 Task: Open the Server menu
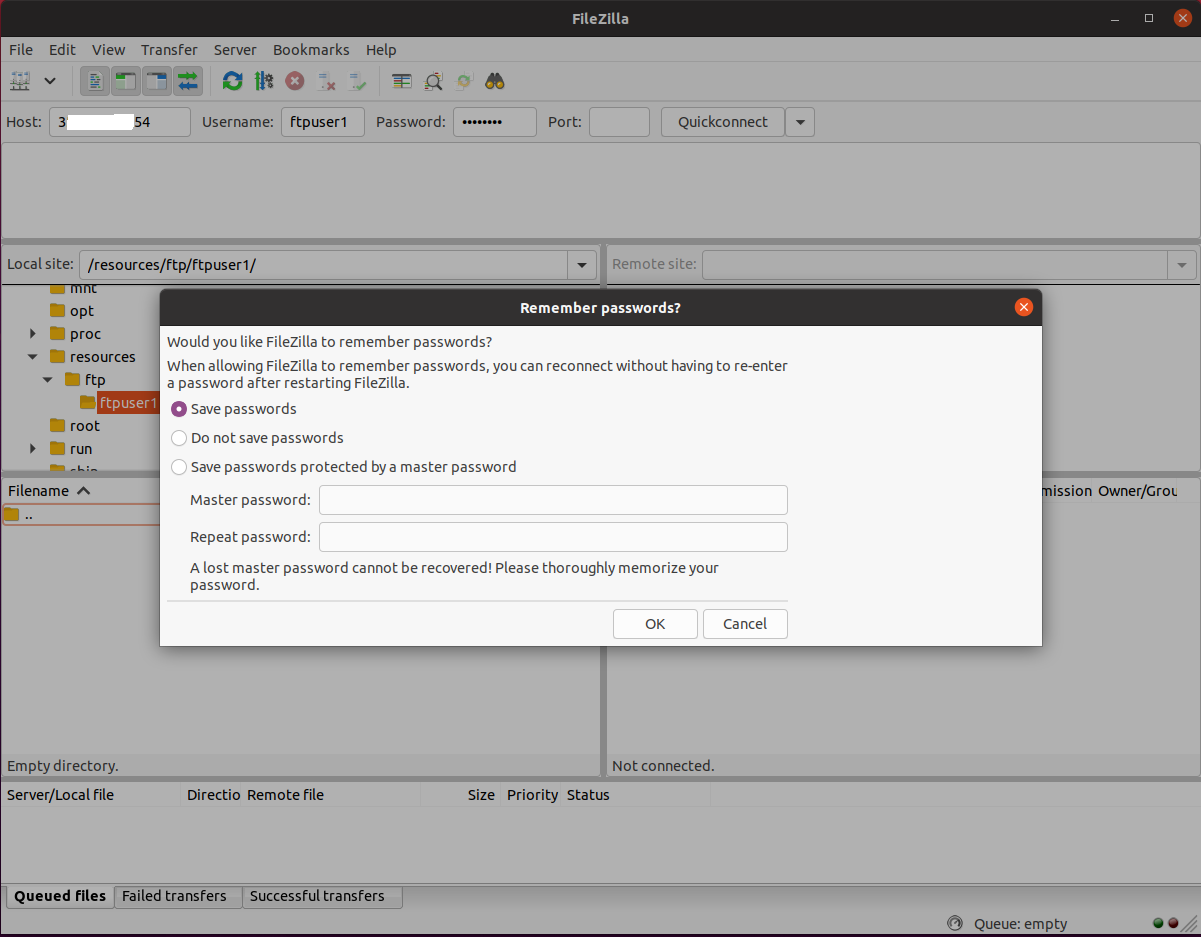pos(235,49)
